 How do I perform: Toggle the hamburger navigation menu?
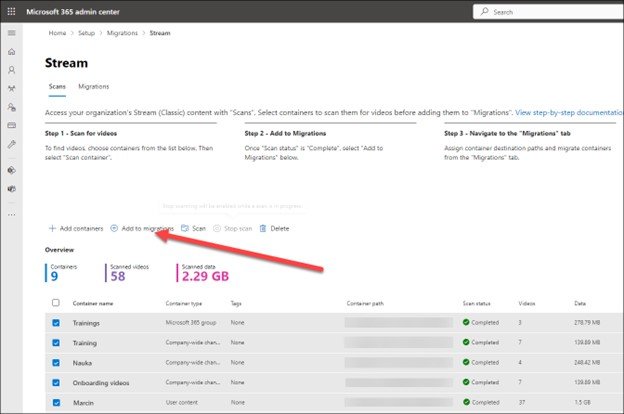click(12, 33)
